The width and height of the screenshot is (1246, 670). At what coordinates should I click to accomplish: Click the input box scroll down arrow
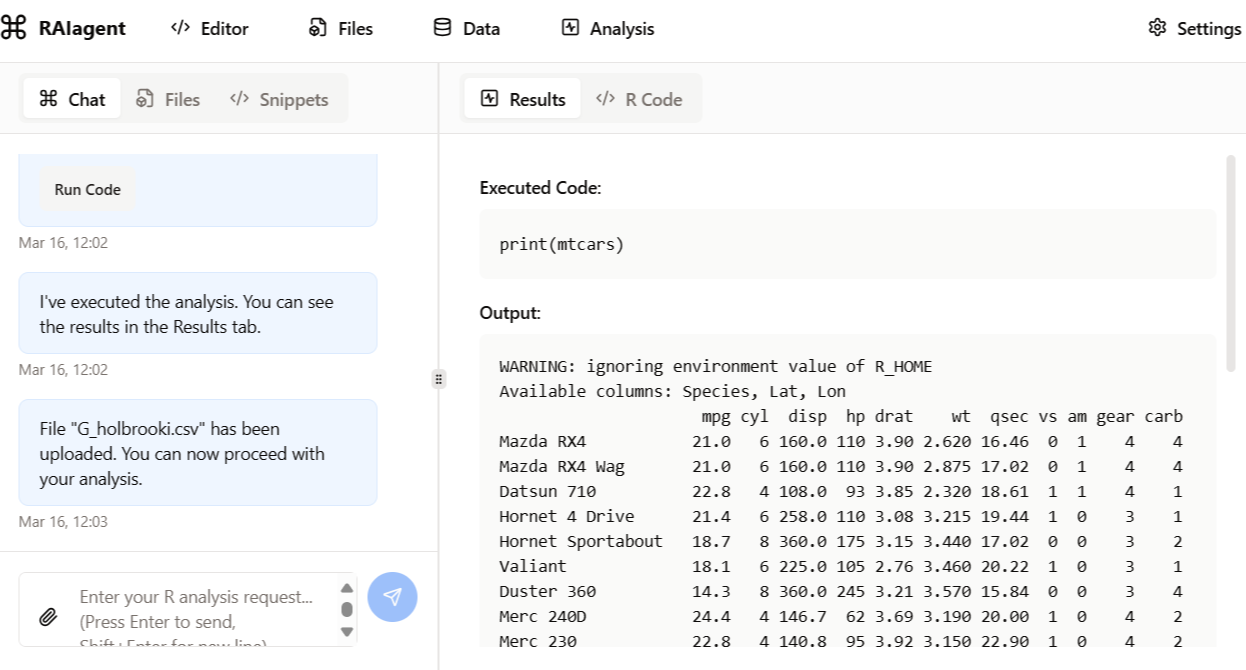click(x=347, y=631)
